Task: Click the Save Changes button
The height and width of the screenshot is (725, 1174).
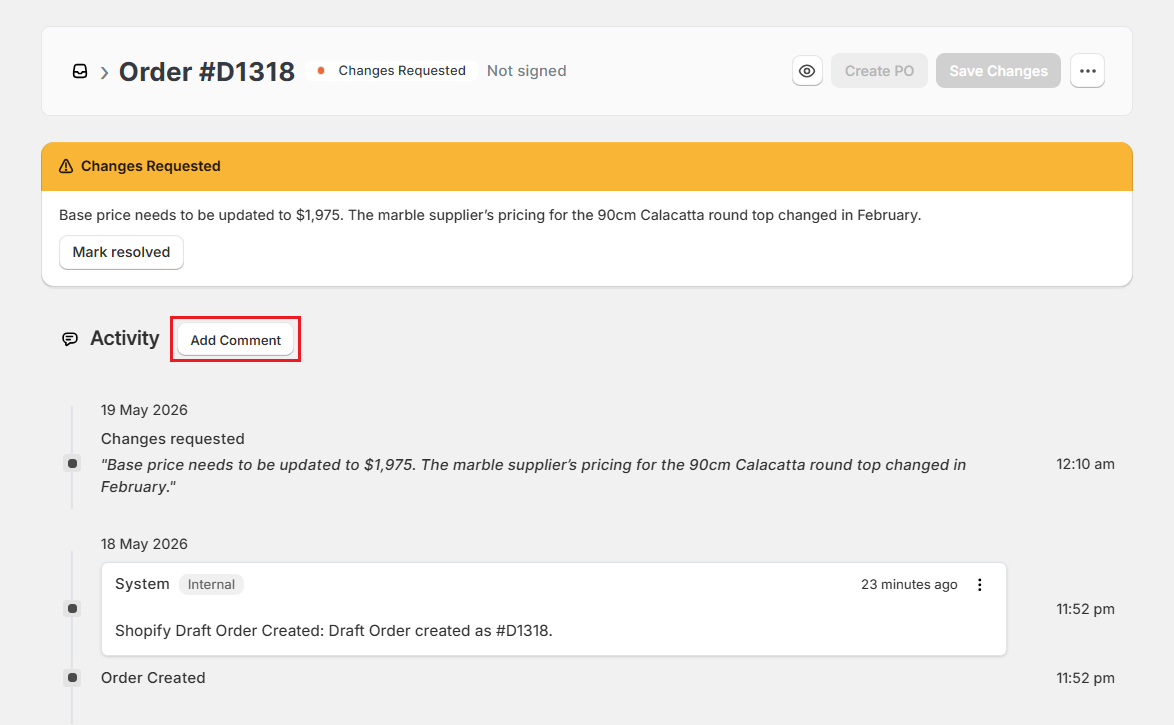Action: (x=998, y=71)
